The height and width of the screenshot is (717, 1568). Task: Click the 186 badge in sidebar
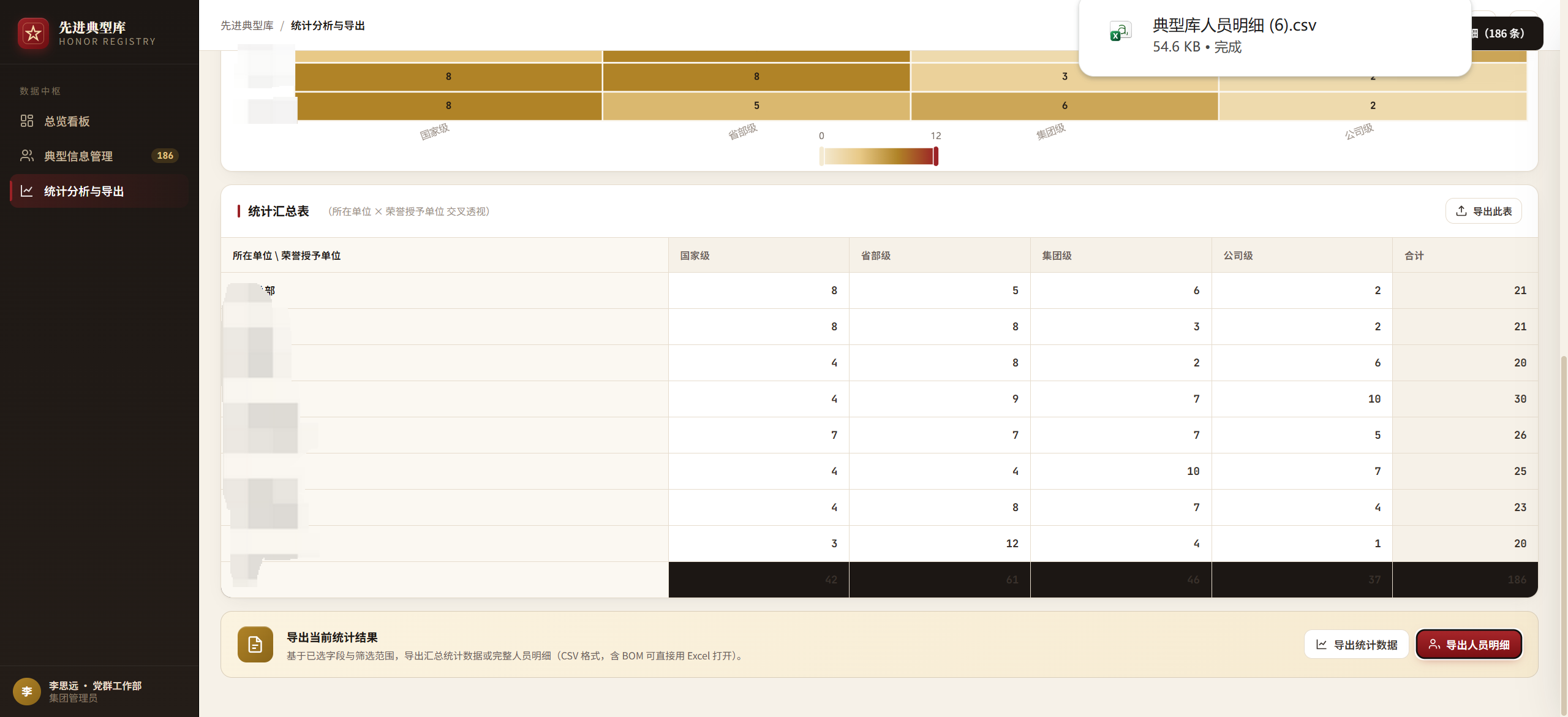point(165,156)
